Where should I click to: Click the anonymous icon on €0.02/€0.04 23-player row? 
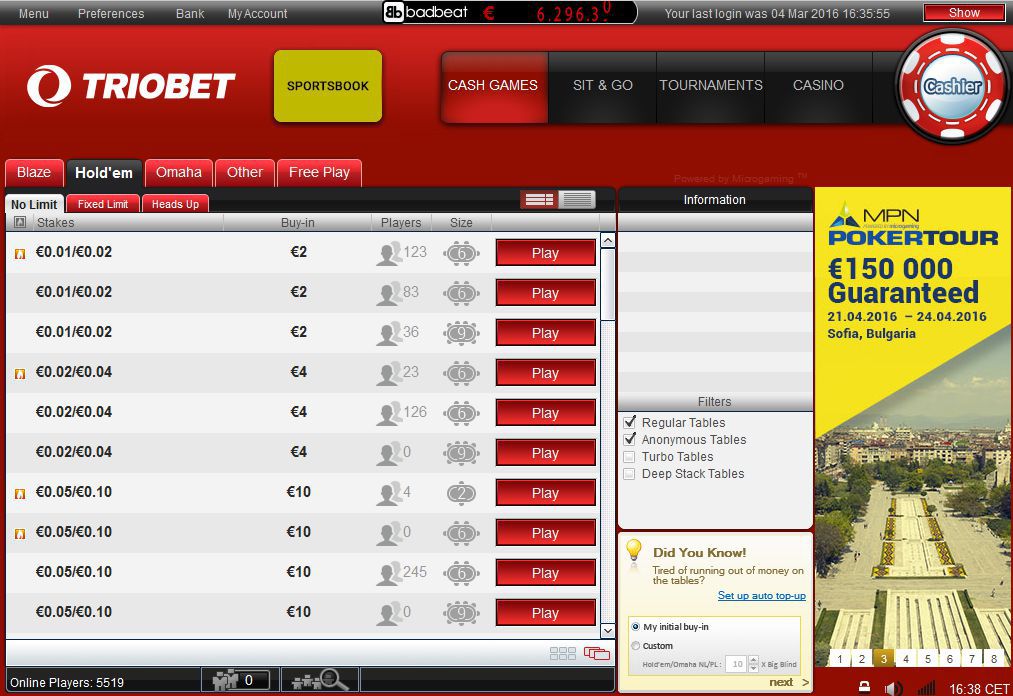tap(20, 374)
